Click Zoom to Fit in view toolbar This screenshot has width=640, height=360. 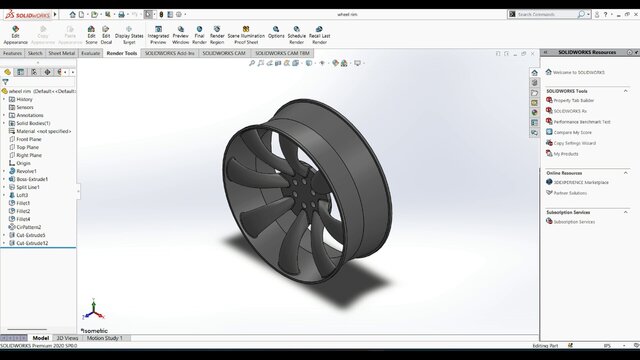click(252, 63)
